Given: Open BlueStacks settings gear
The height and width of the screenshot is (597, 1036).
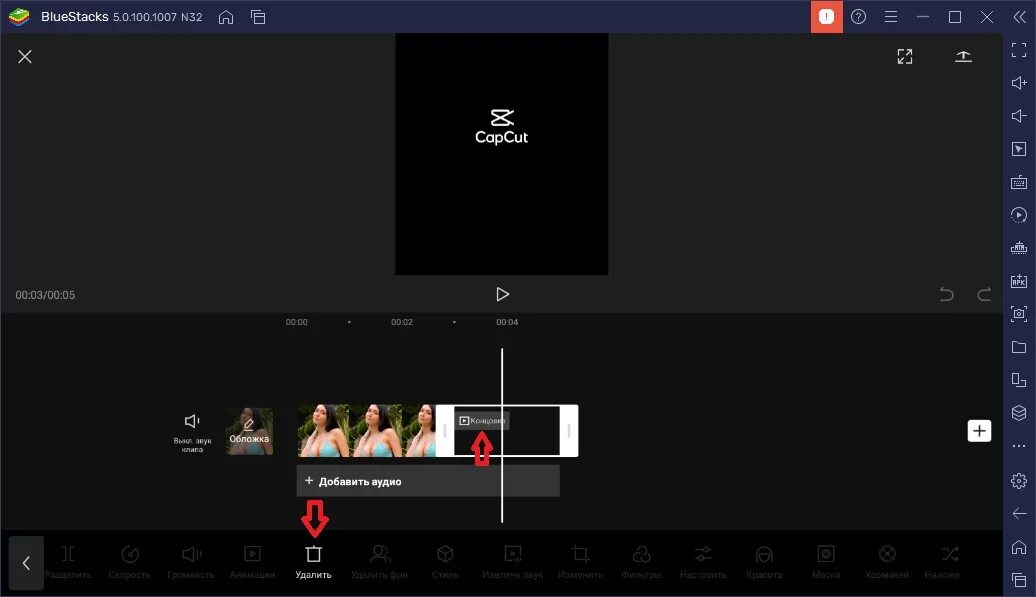Looking at the screenshot, I should [1019, 481].
